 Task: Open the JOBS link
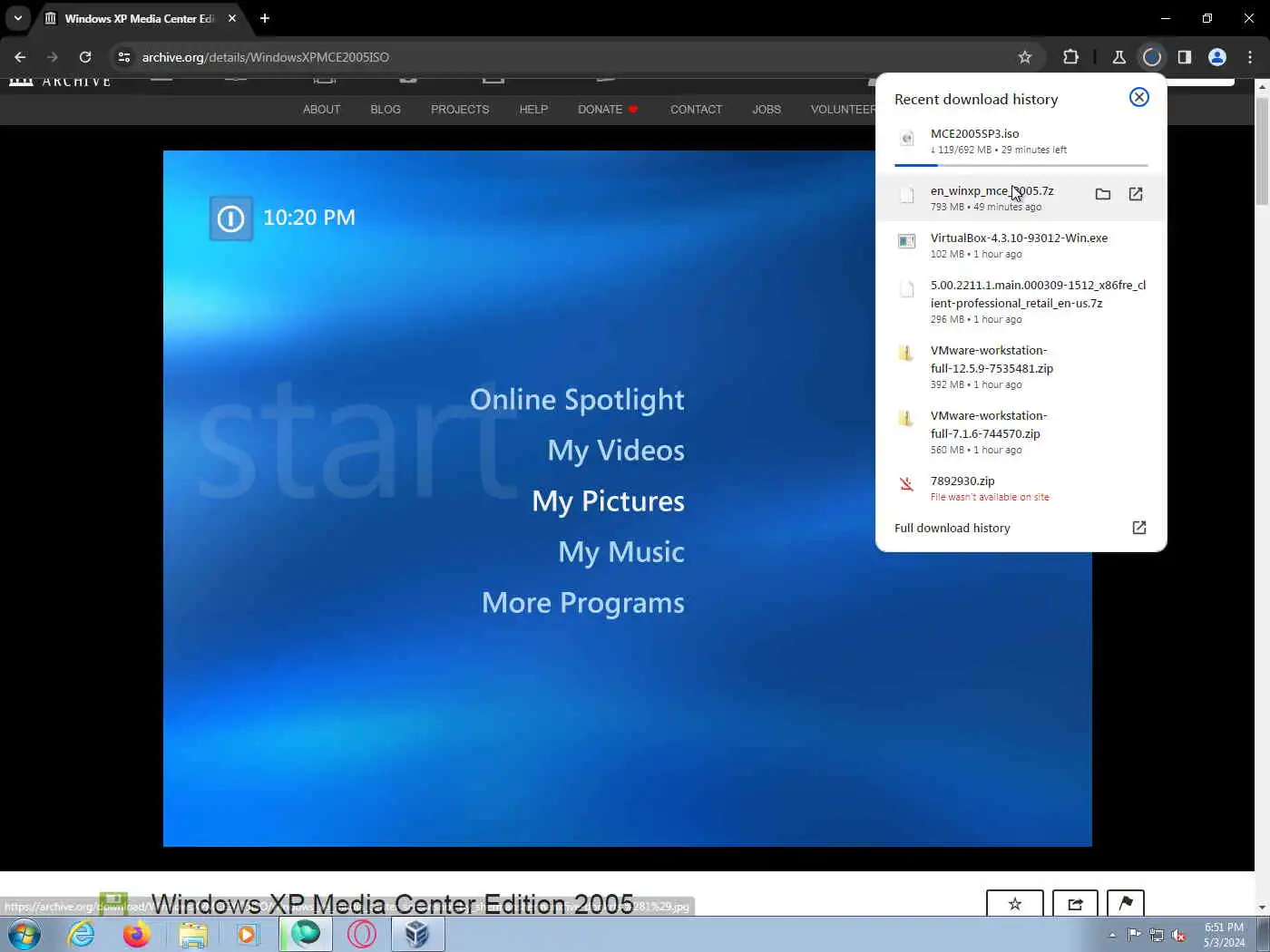[x=767, y=109]
